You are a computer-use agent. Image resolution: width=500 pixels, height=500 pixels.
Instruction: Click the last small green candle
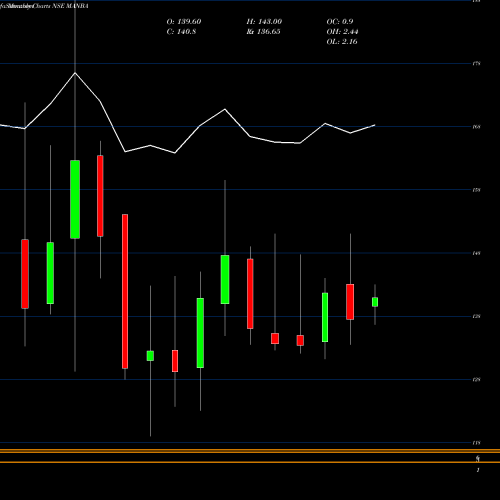pos(375,302)
